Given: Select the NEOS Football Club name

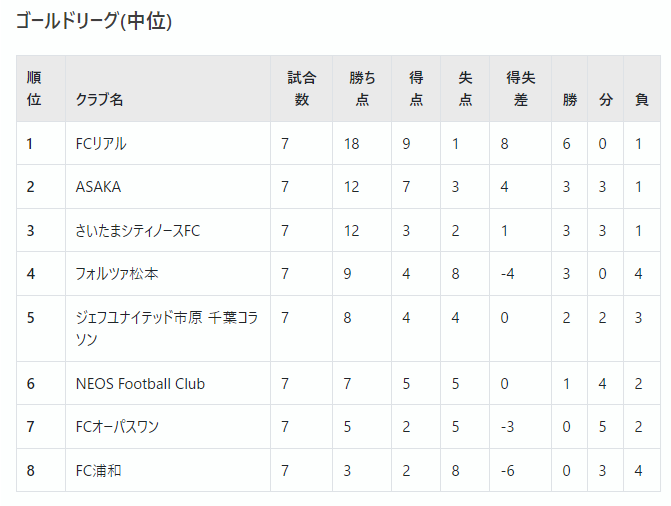Looking at the screenshot, I should [140, 384].
